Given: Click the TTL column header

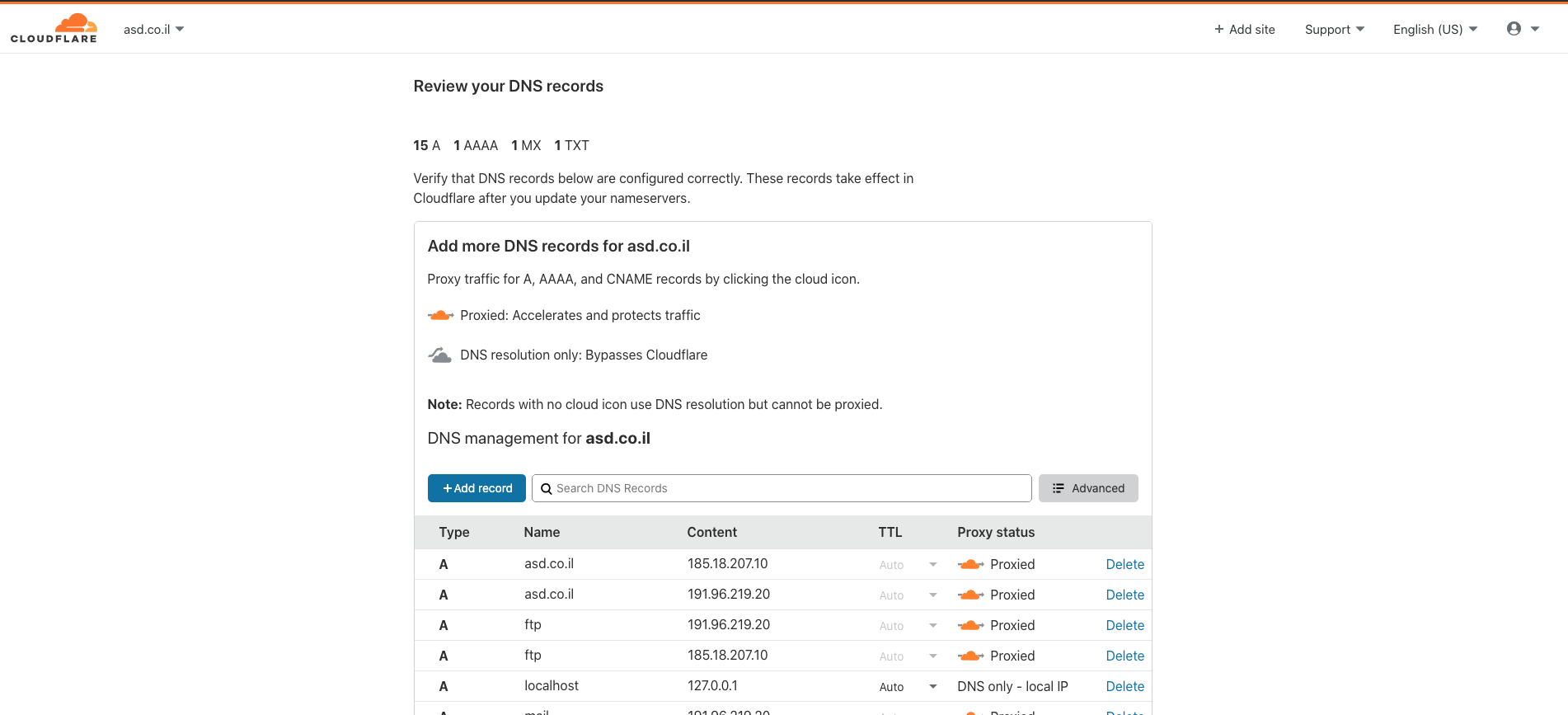Looking at the screenshot, I should click(890, 533).
